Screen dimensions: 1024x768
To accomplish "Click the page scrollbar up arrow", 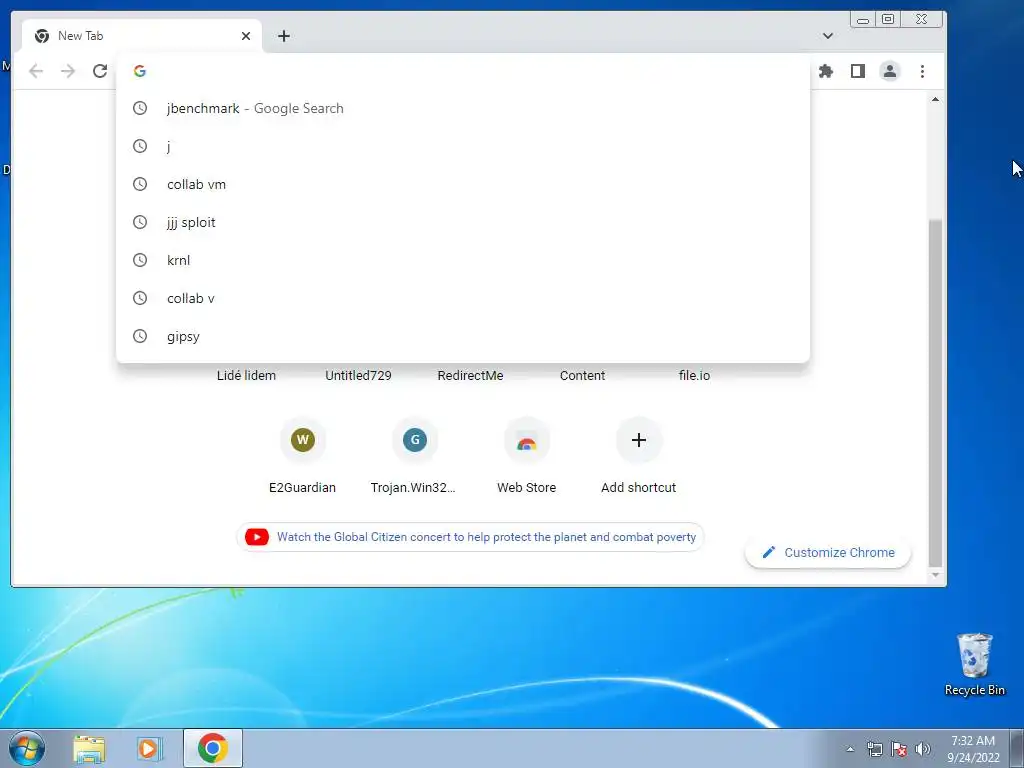I will click(x=935, y=99).
